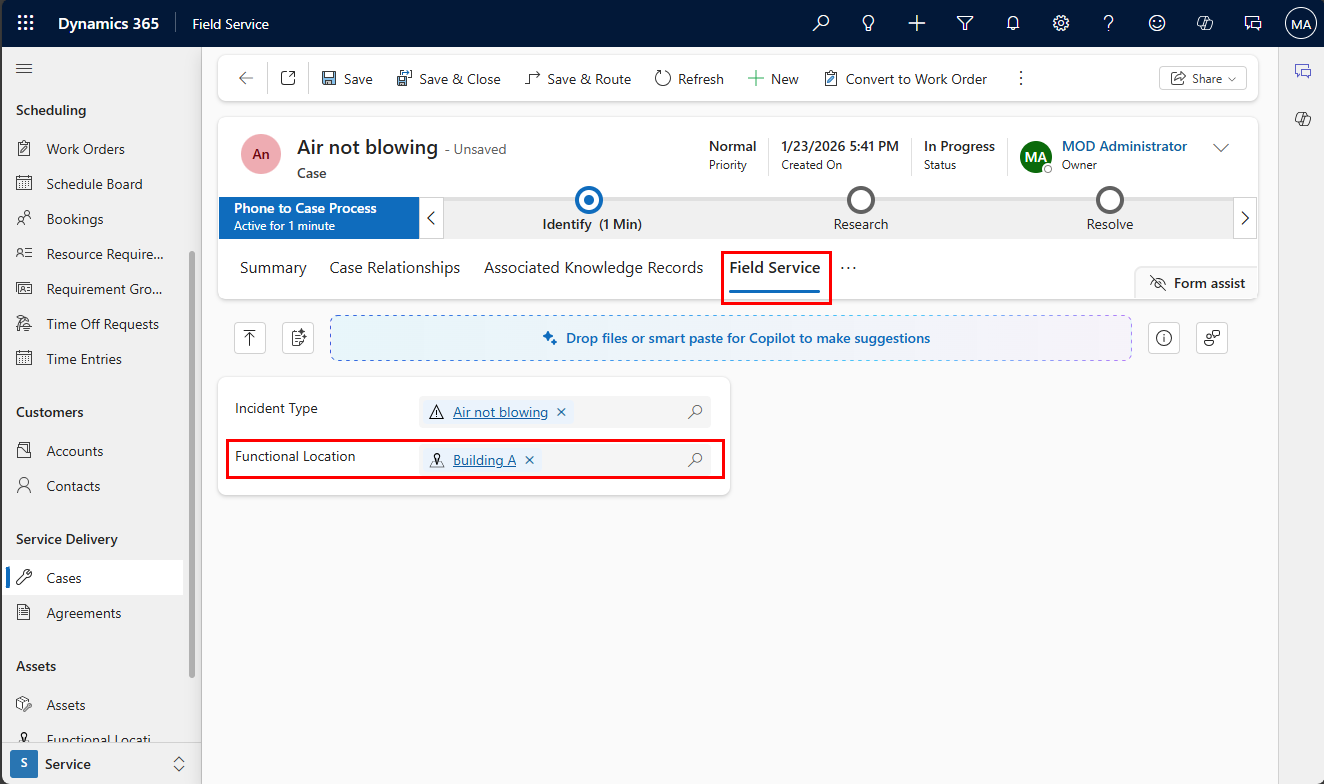Search Functional Location lookup magnifier

pyautogui.click(x=695, y=460)
